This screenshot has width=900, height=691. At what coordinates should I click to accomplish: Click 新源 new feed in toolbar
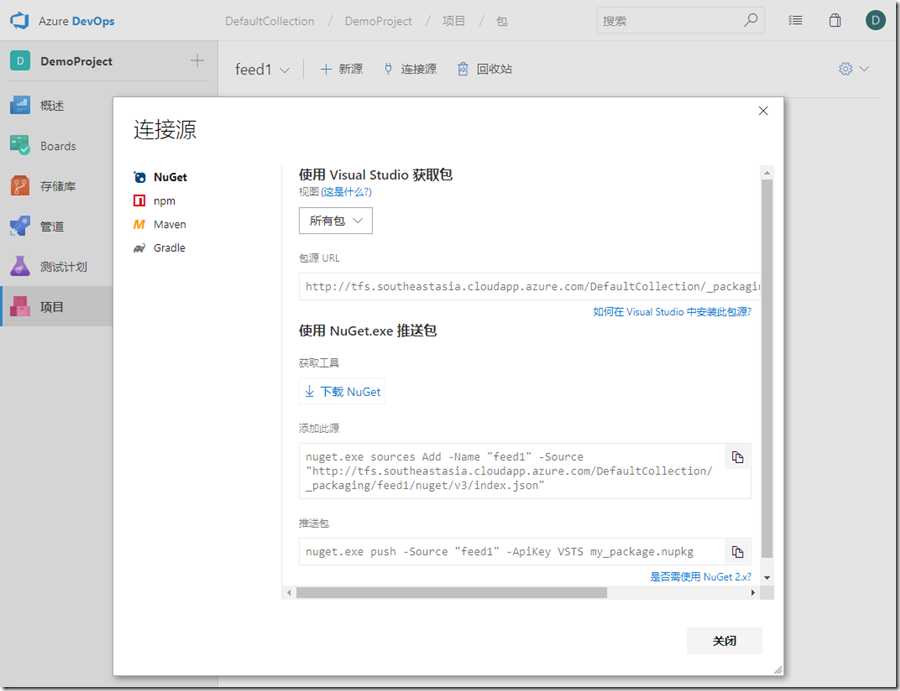click(342, 69)
